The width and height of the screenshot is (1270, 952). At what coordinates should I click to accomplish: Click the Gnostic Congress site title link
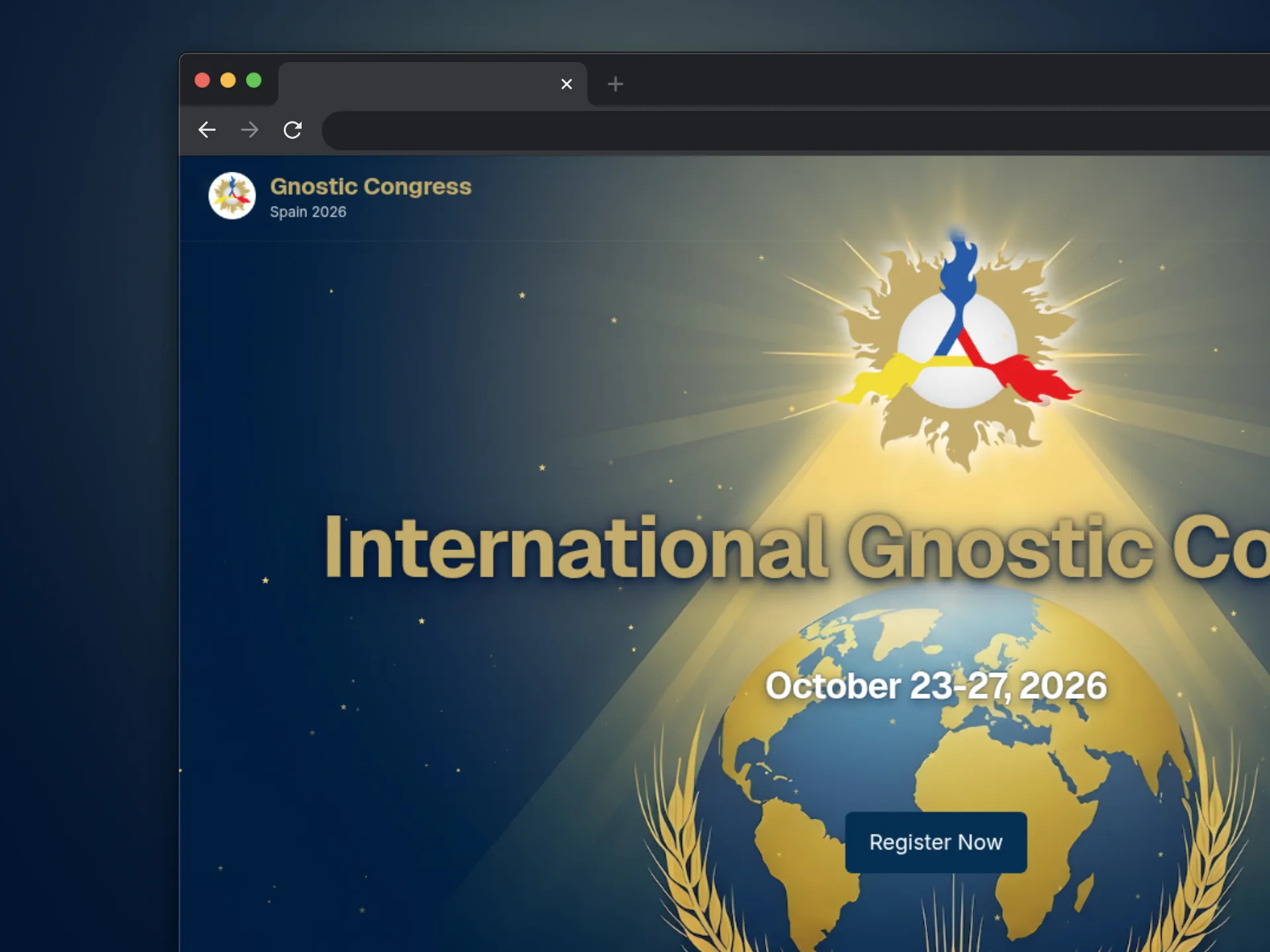[370, 186]
